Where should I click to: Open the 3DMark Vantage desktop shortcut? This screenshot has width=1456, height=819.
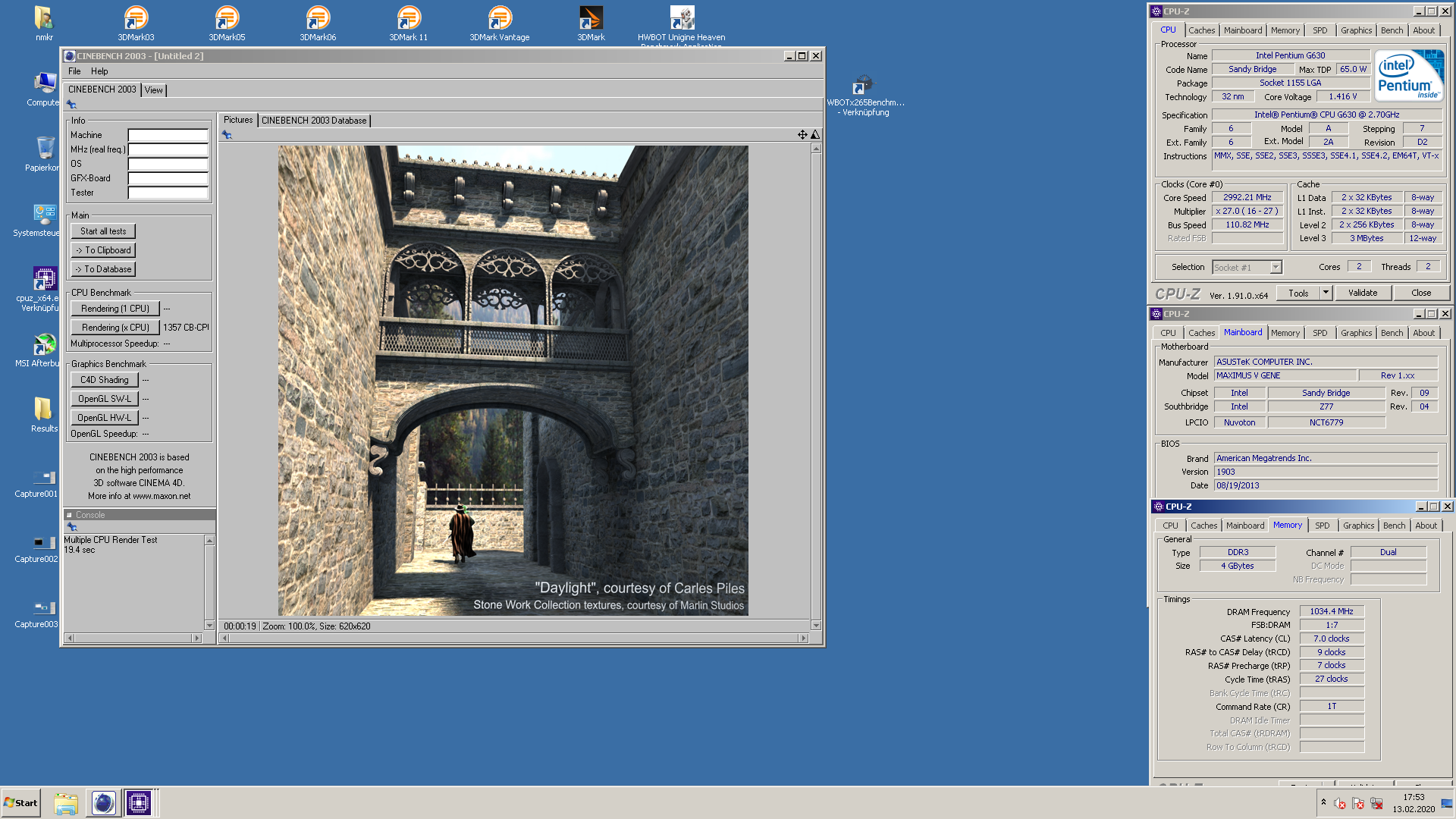(x=500, y=23)
